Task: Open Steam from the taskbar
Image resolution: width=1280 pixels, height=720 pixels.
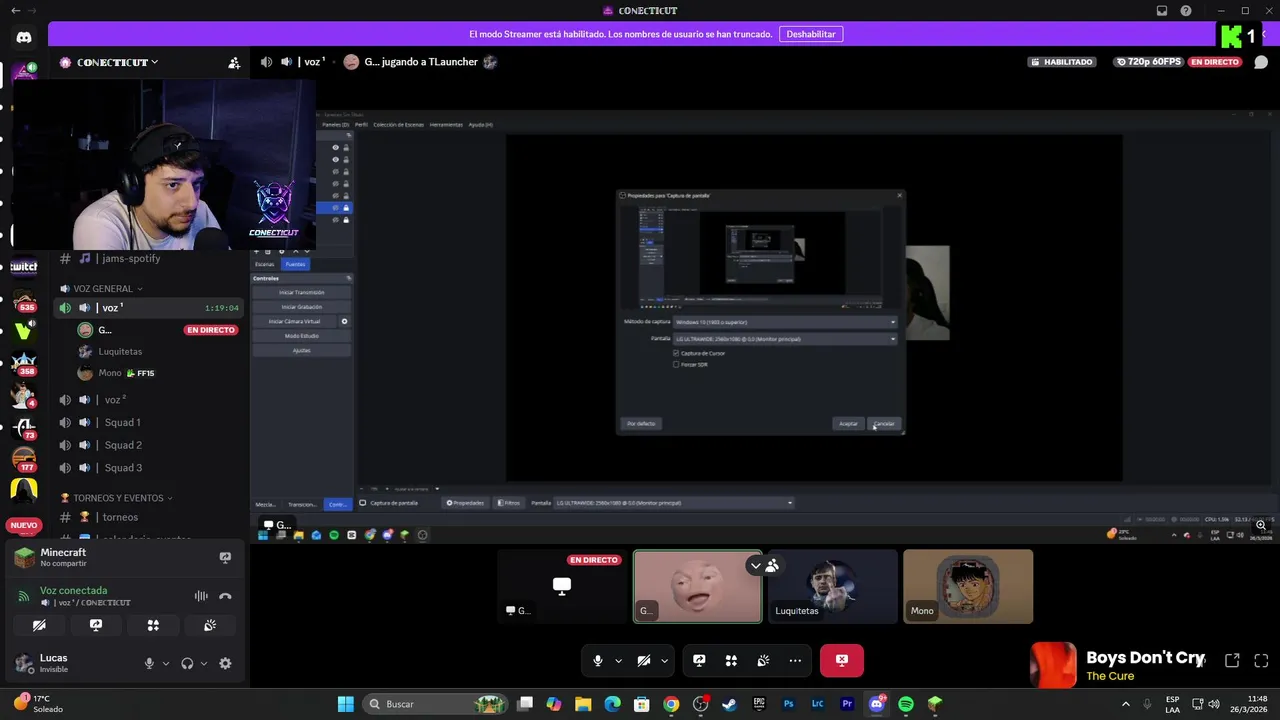Action: (730, 704)
